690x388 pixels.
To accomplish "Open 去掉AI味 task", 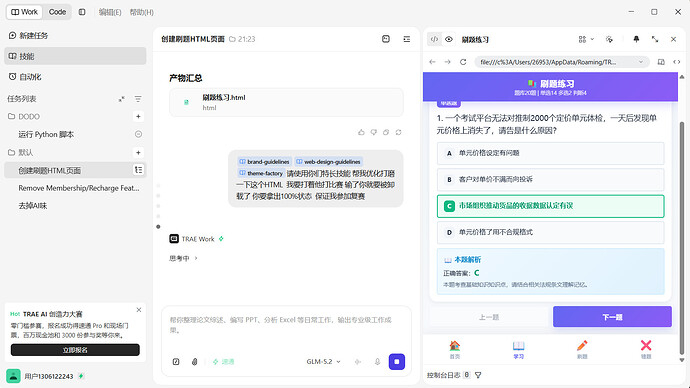I will (33, 205).
